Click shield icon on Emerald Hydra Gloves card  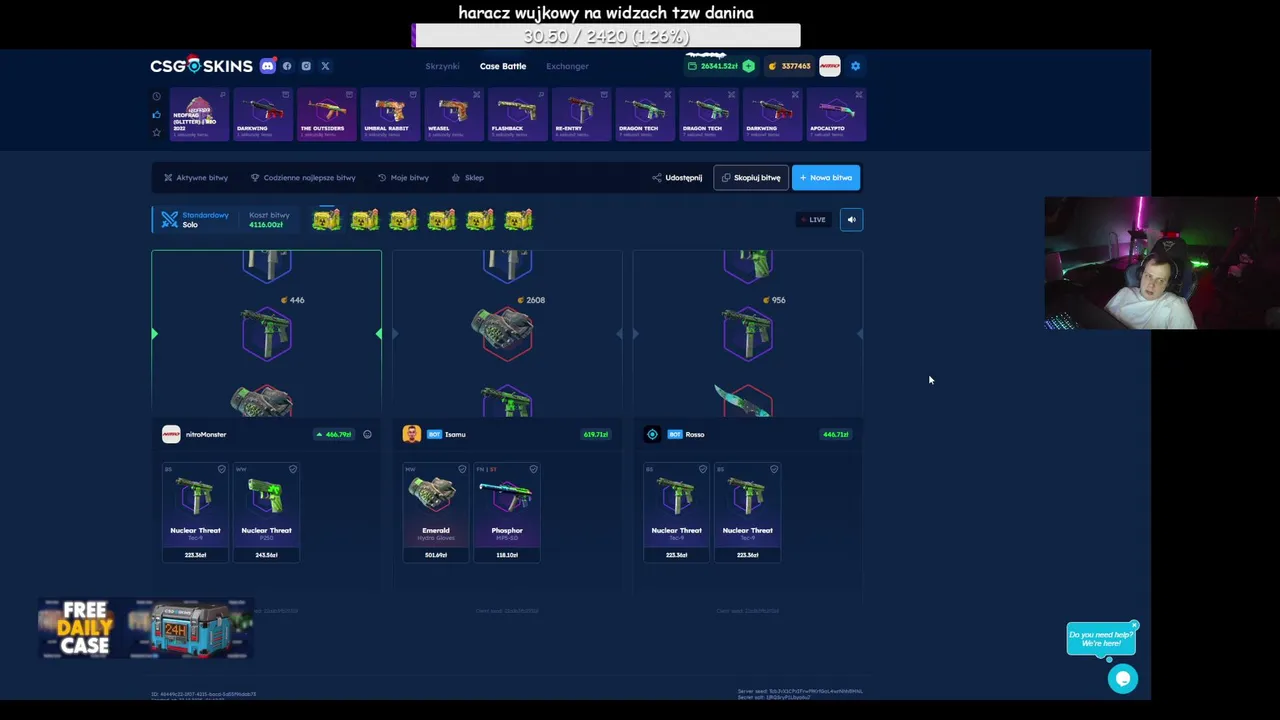(x=462, y=469)
